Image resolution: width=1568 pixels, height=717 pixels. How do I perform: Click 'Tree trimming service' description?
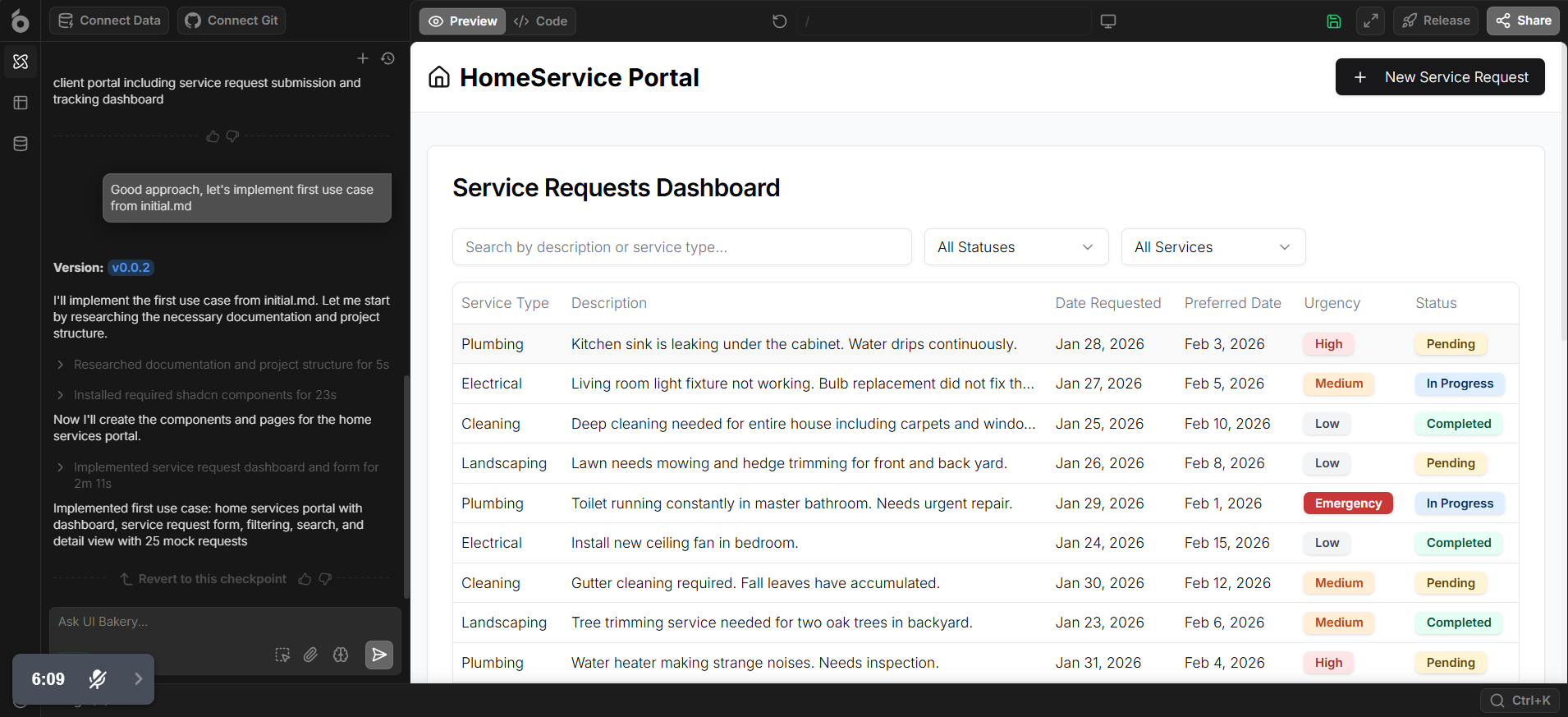(x=772, y=623)
